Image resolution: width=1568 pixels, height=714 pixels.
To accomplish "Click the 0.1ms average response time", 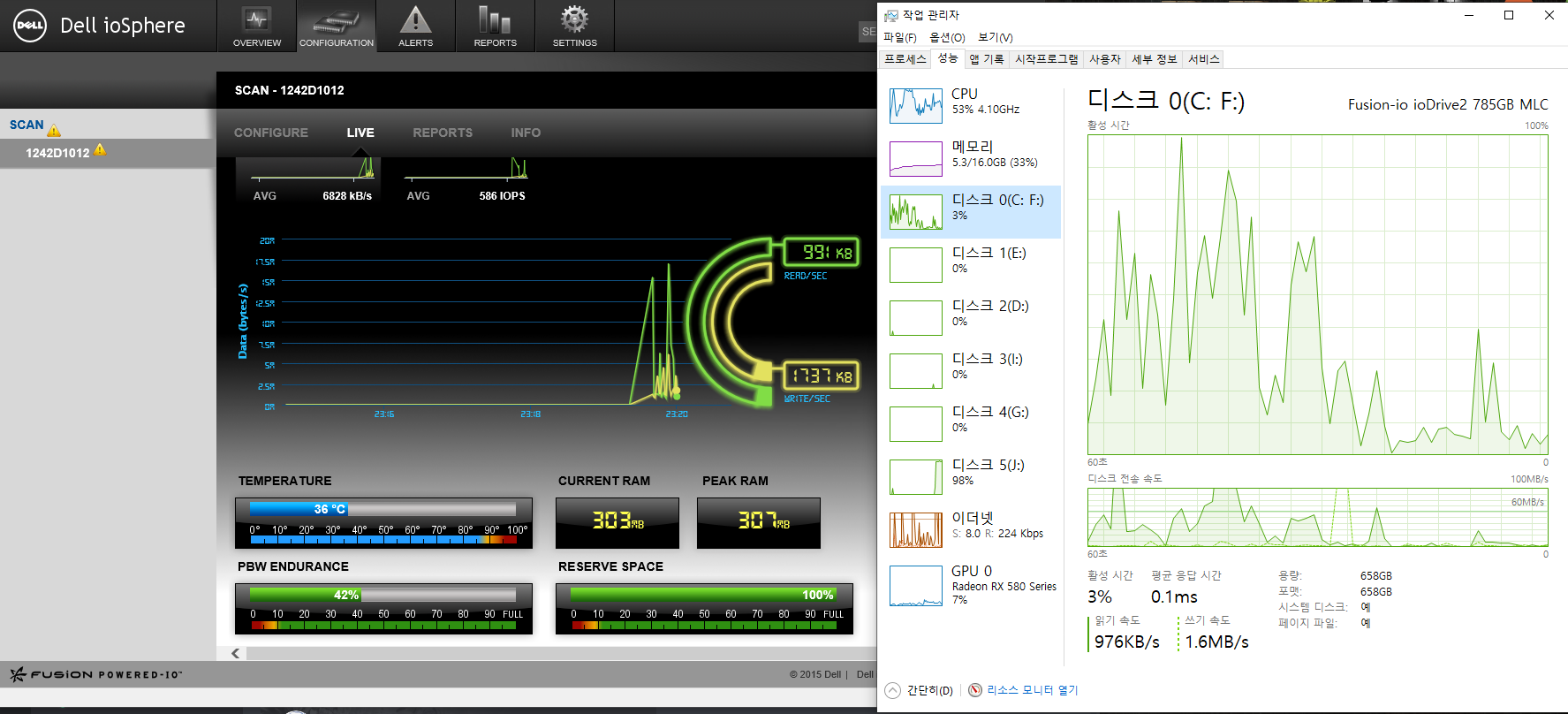I will click(x=1174, y=597).
